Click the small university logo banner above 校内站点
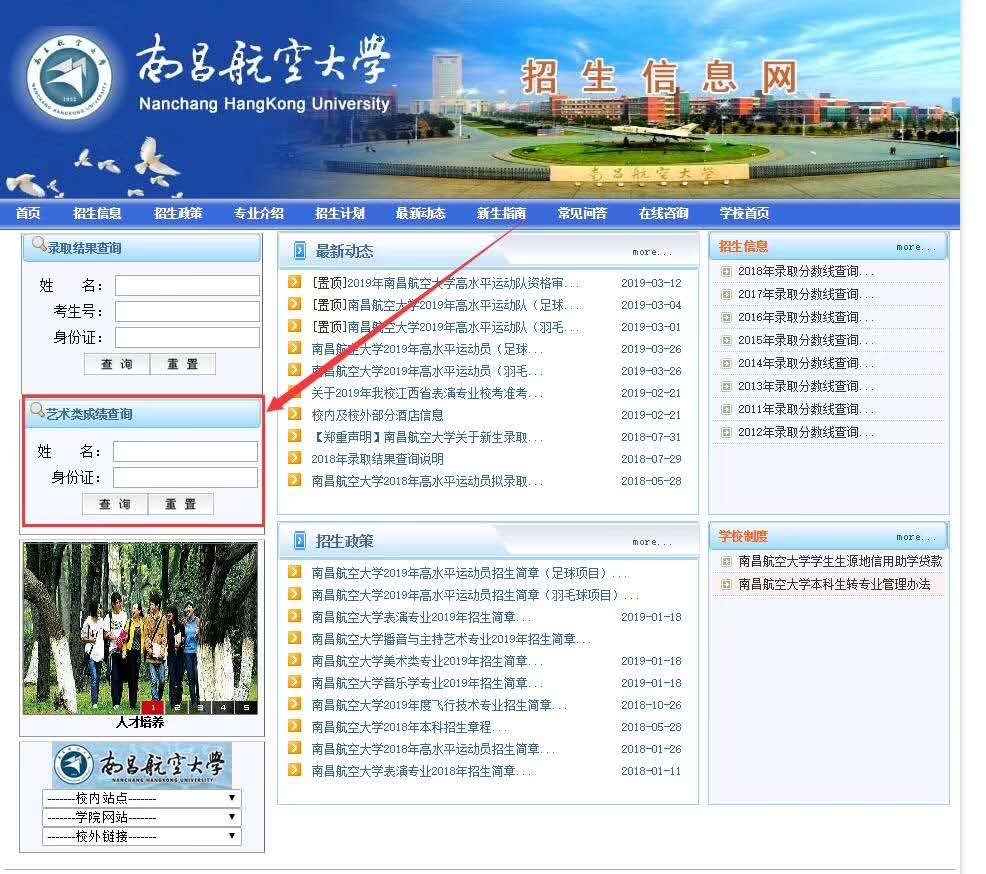Image resolution: width=986 pixels, height=874 pixels. pos(142,765)
